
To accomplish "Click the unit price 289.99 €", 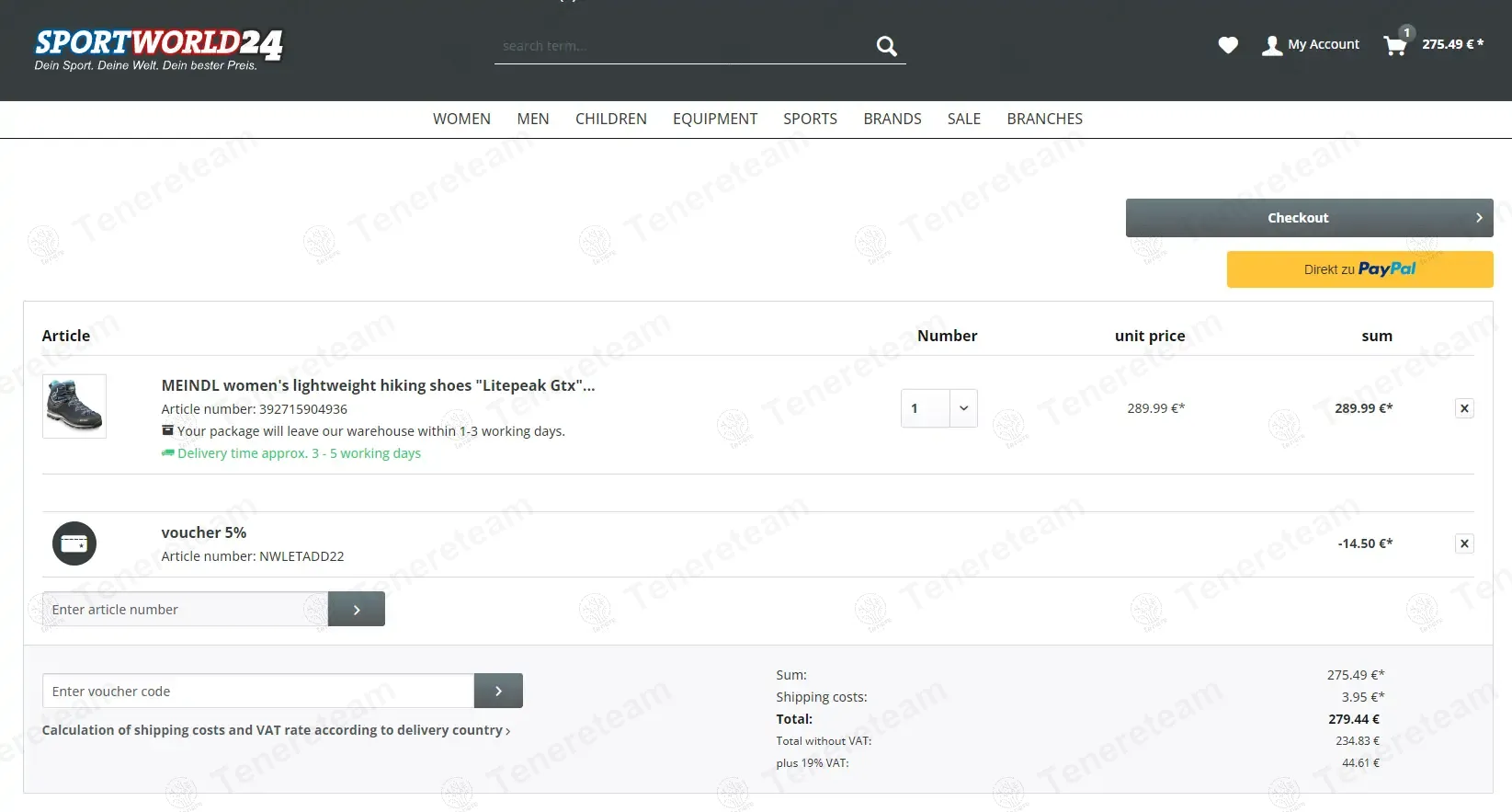I will [x=1156, y=408].
